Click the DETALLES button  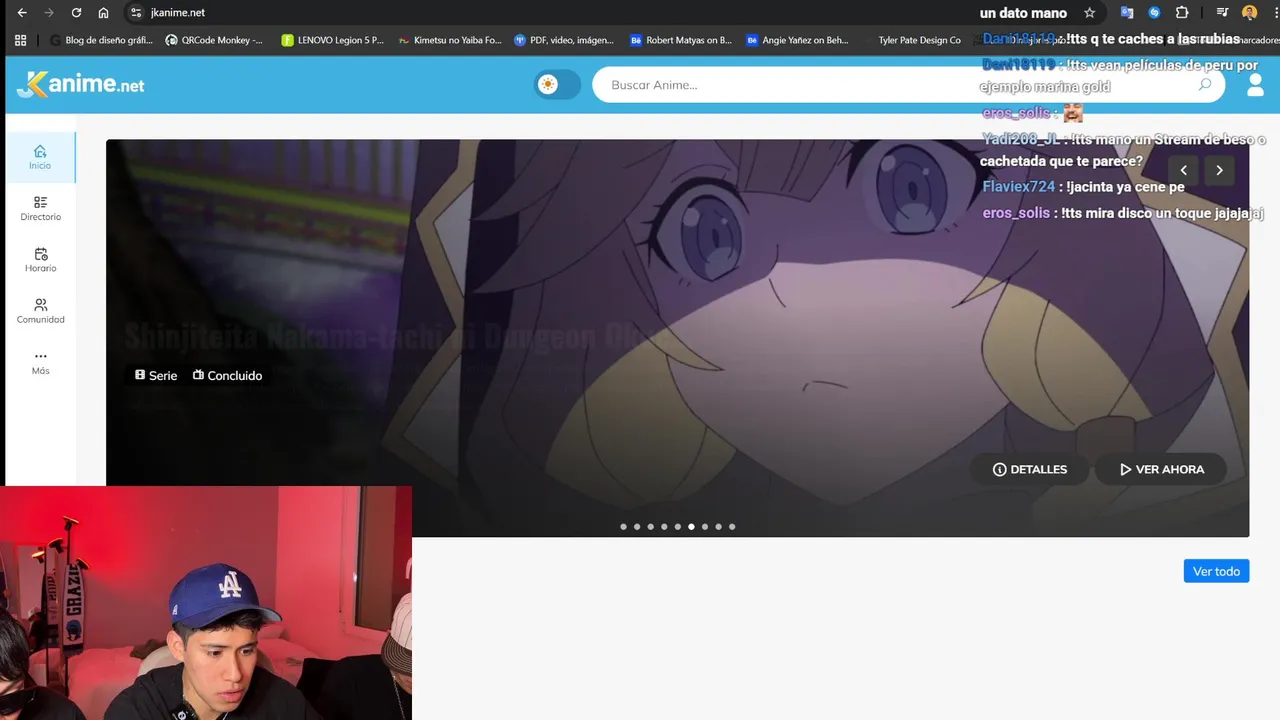(x=1029, y=469)
